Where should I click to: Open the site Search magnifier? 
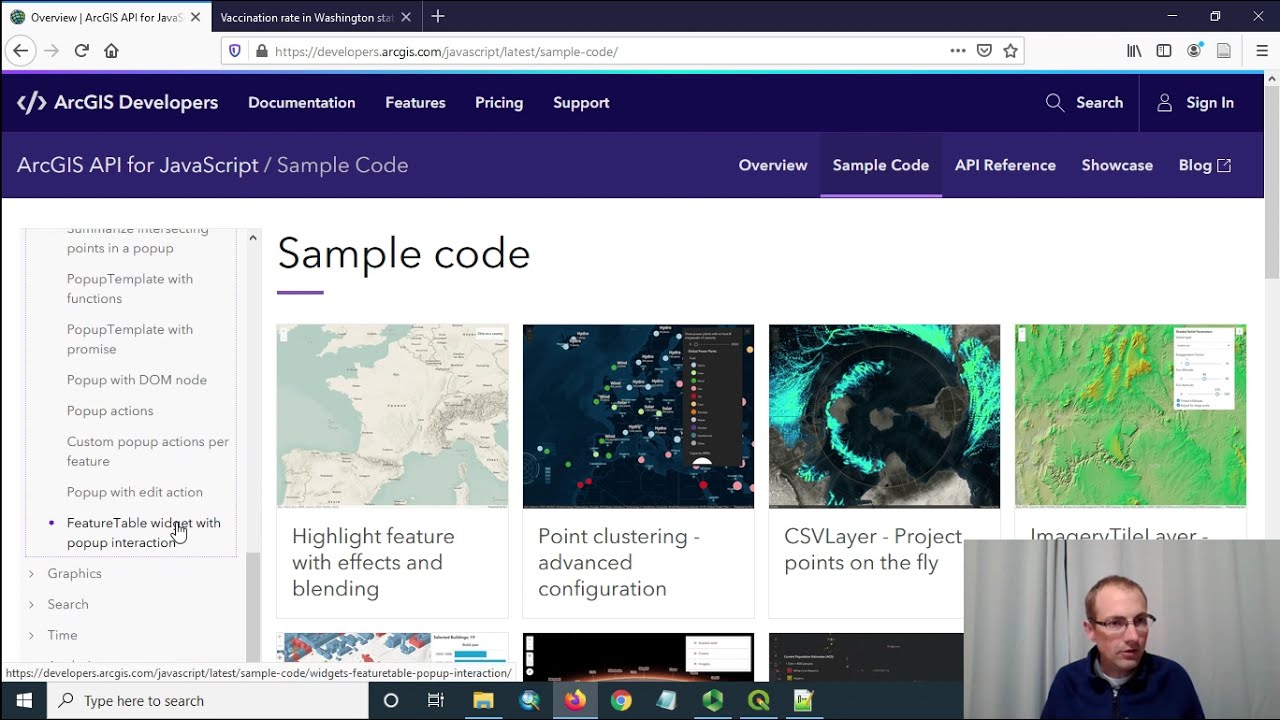pos(1084,103)
